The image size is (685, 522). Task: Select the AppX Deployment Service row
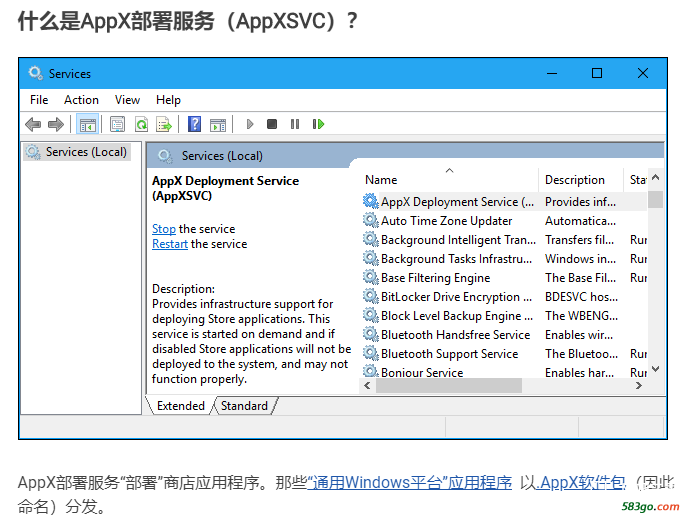tap(504, 202)
